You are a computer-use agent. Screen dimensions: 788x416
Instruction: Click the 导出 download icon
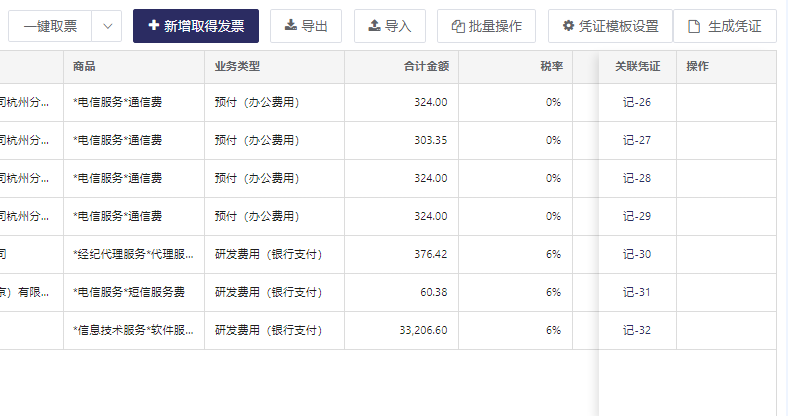(x=290, y=25)
